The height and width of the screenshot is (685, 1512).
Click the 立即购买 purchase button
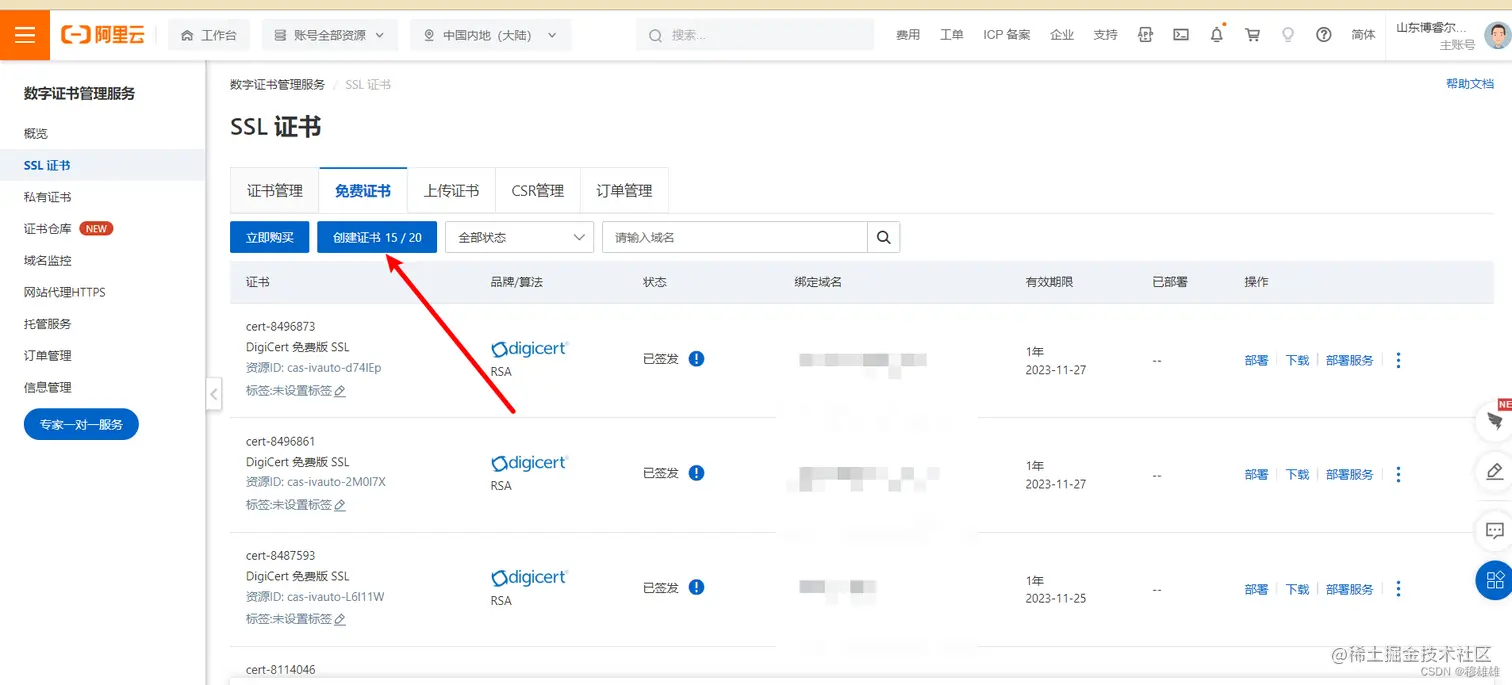(x=269, y=237)
